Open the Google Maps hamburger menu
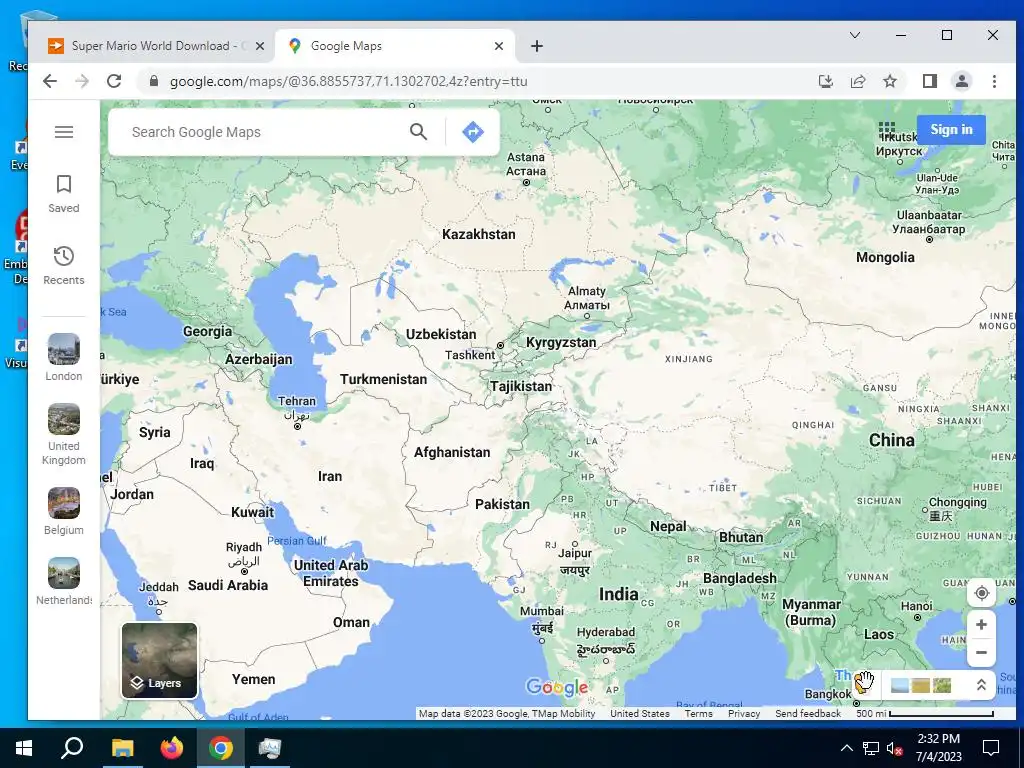The height and width of the screenshot is (768, 1024). (x=63, y=132)
